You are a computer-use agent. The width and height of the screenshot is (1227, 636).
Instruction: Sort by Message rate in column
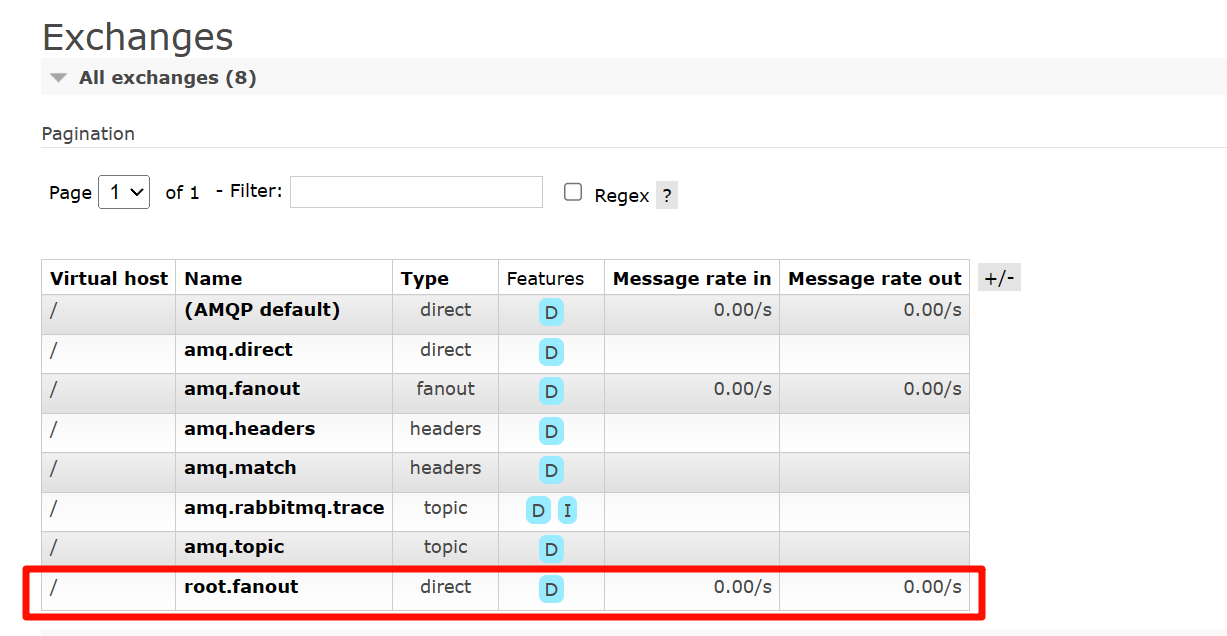691,279
